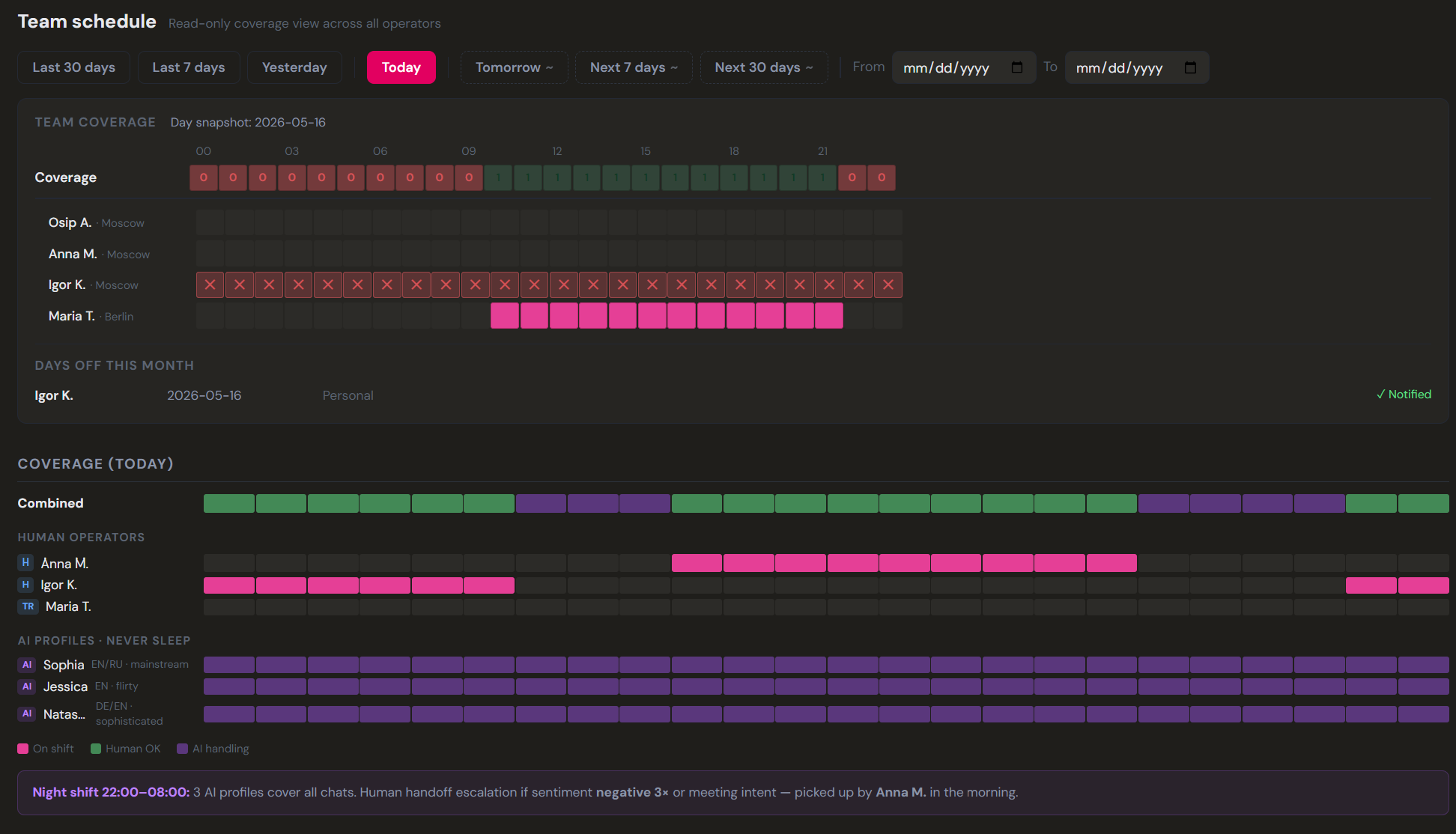Screen dimensions: 1456x834
Task: Click the H badge beside Igor K.
Action: [x=26, y=585]
